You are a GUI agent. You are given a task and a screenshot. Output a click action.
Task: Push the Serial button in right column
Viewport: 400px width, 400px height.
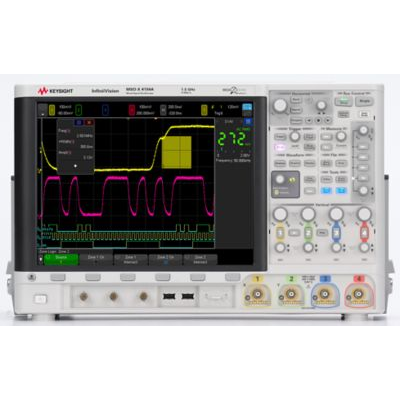click(x=363, y=147)
